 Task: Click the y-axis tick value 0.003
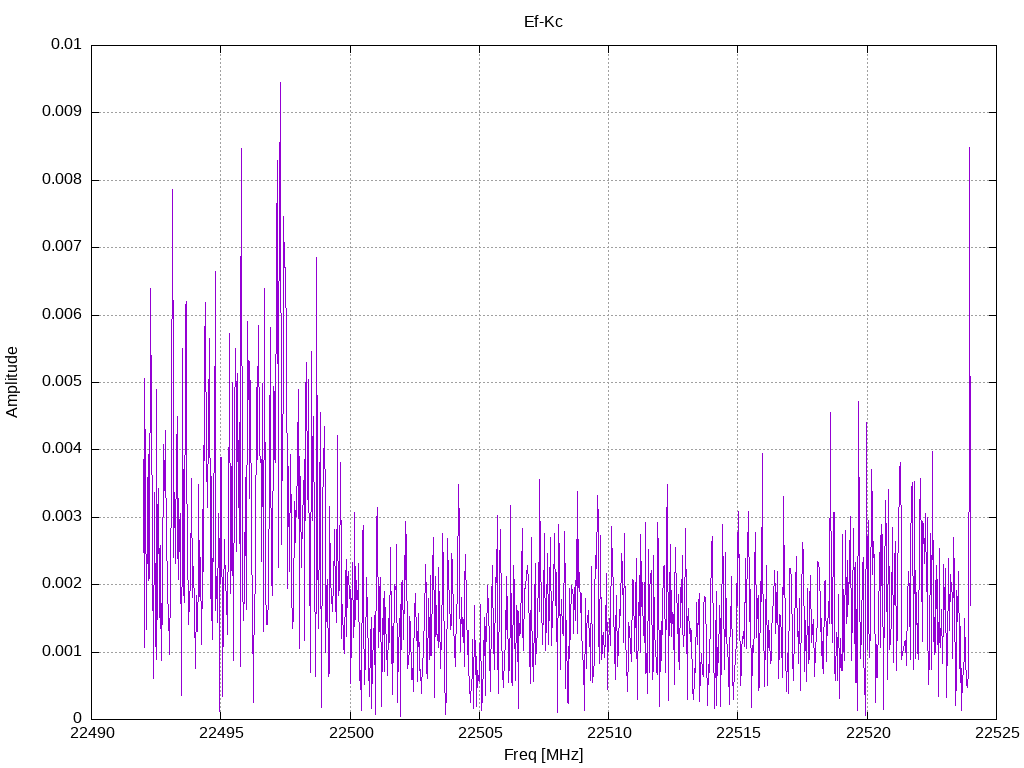[62, 517]
